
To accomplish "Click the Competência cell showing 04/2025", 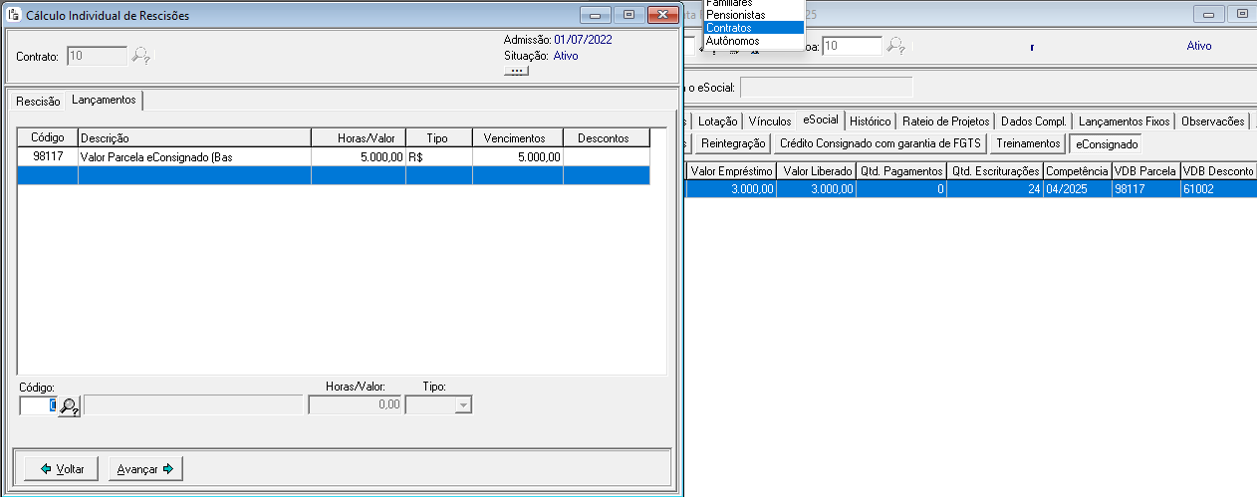I will click(x=1077, y=188).
